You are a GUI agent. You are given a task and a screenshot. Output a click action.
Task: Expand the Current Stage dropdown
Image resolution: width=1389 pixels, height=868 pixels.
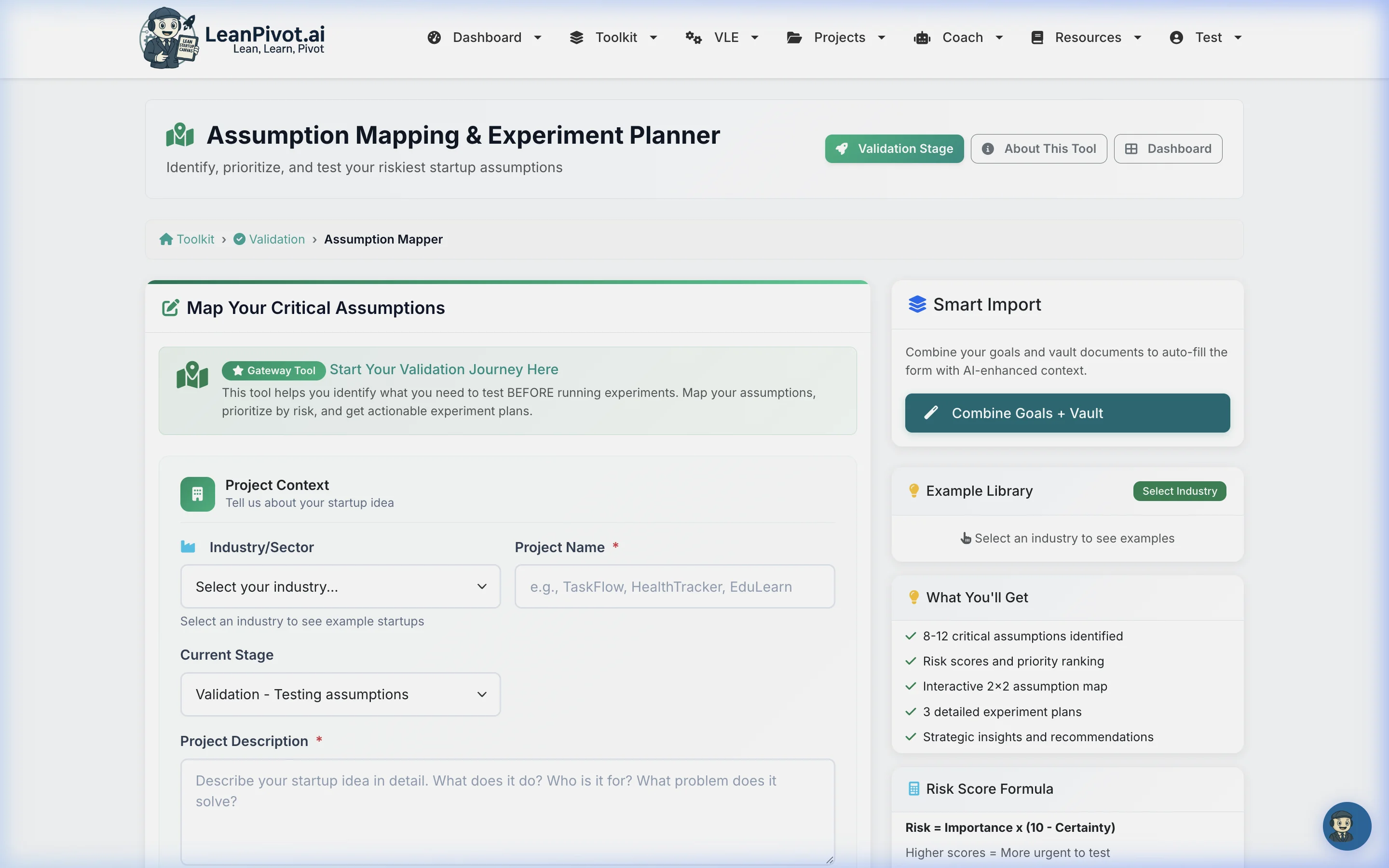click(340, 694)
